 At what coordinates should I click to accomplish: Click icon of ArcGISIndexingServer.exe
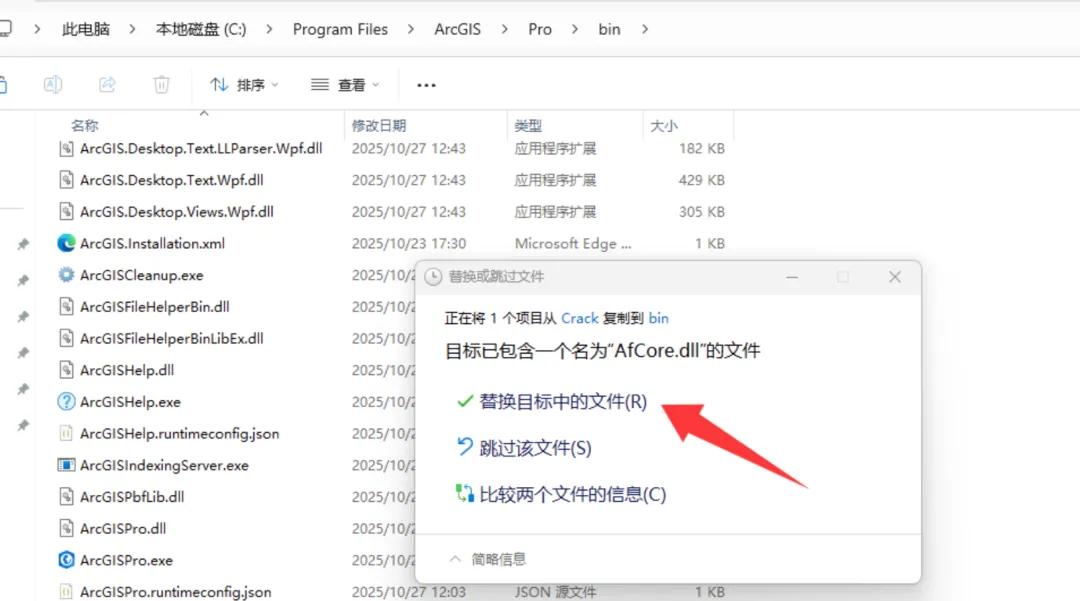pos(66,465)
